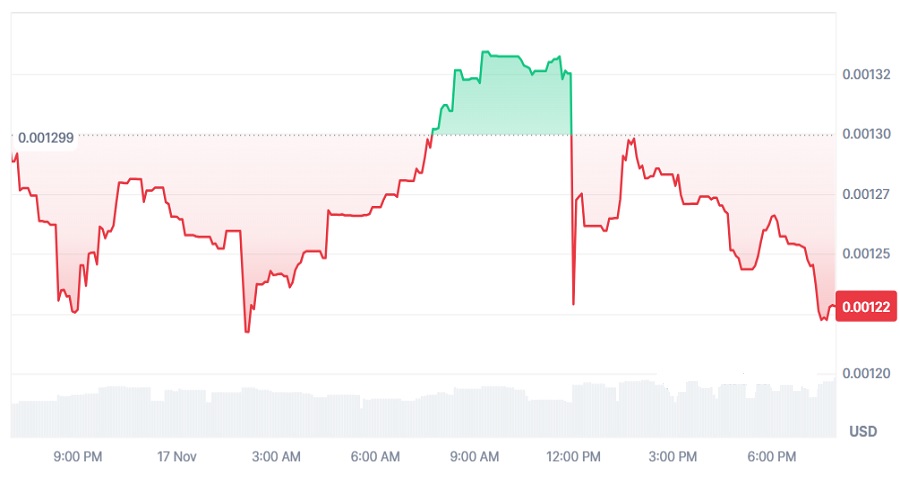900x500 pixels.
Task: Select the 12:00 PM time axis label
Action: [575, 457]
